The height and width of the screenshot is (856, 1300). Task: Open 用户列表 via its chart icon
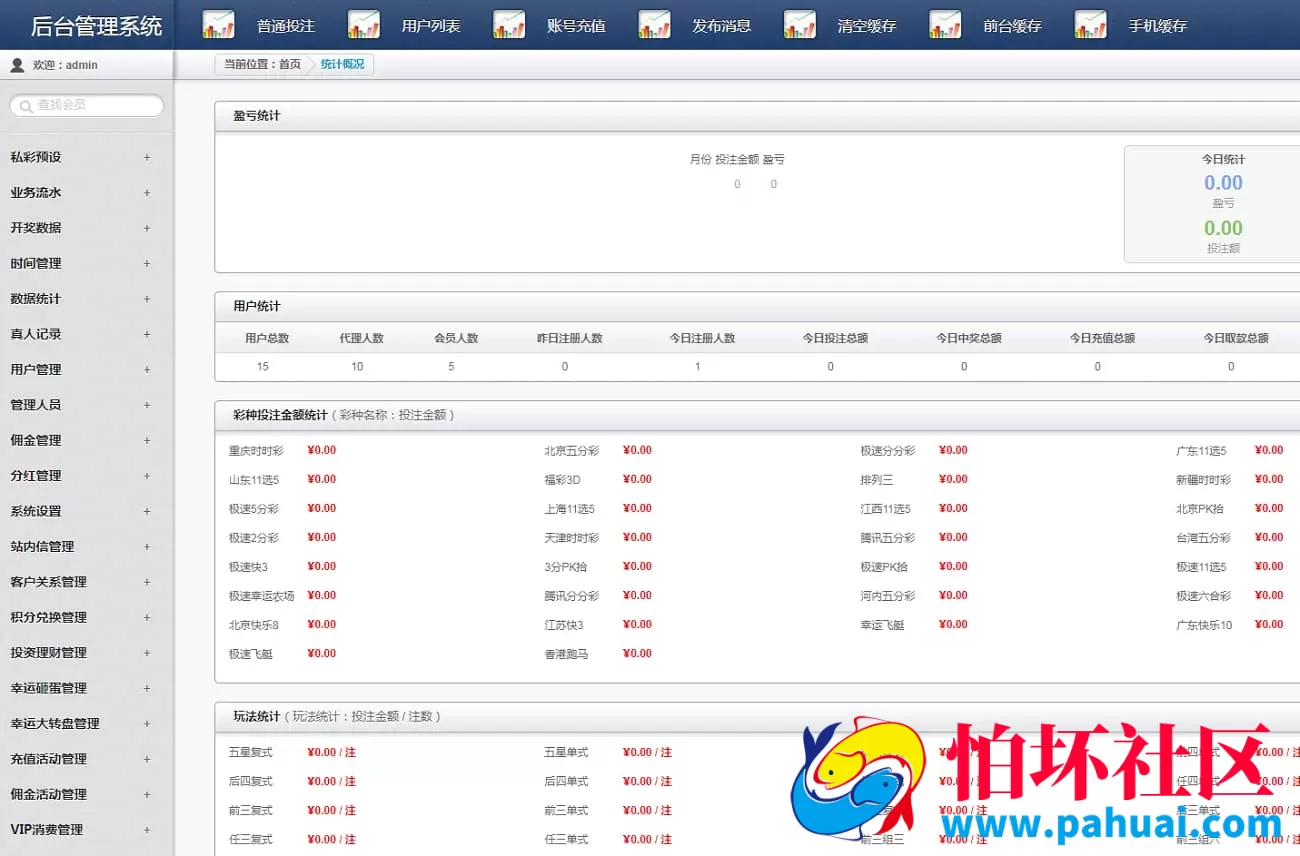coord(363,24)
